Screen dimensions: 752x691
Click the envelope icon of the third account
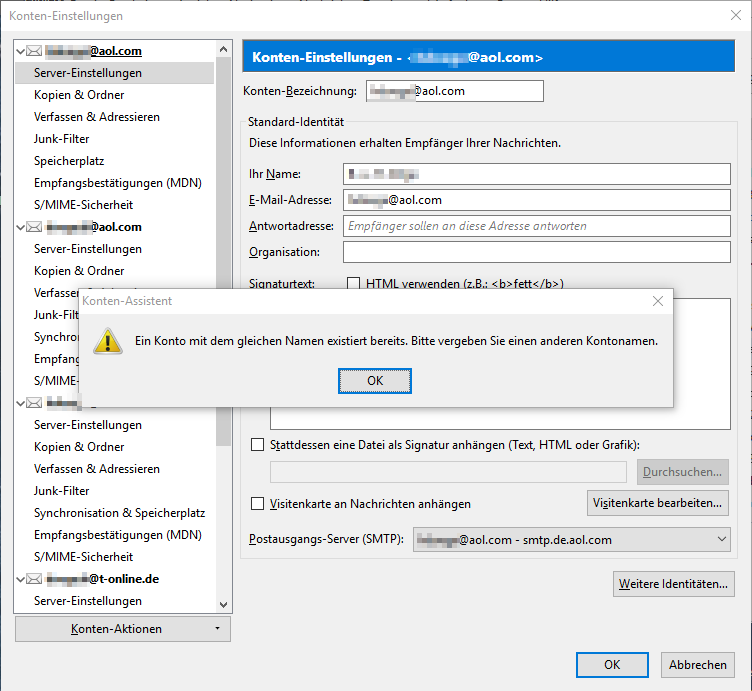34,403
